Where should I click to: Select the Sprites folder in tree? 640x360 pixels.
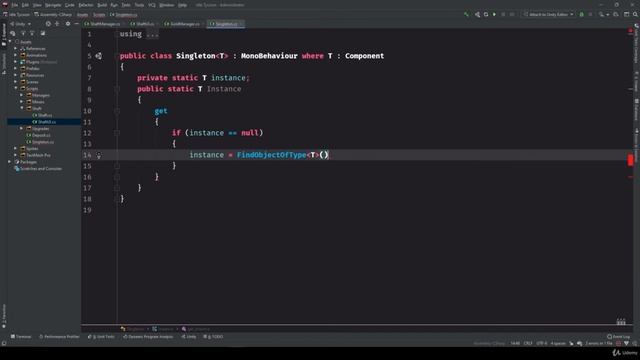(29, 149)
